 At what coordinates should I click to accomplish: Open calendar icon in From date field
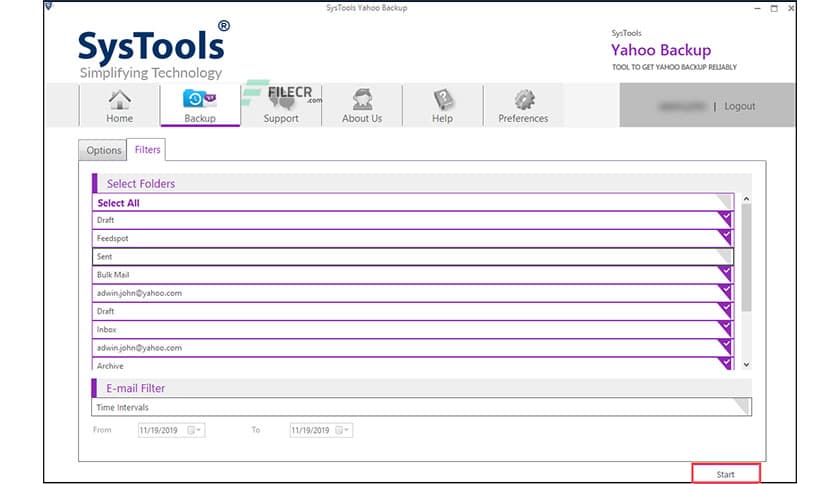(190, 430)
